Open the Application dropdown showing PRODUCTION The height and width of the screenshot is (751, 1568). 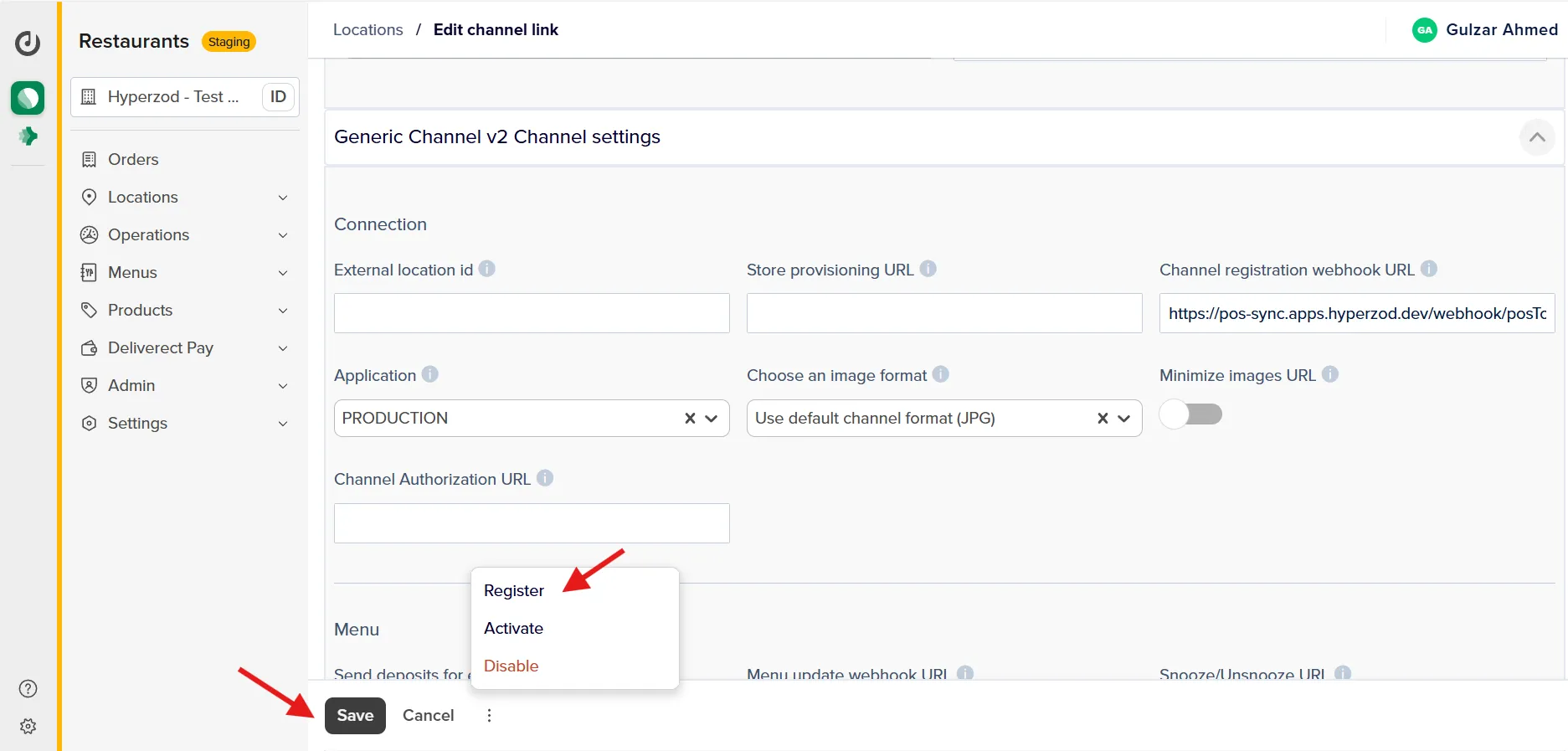532,418
